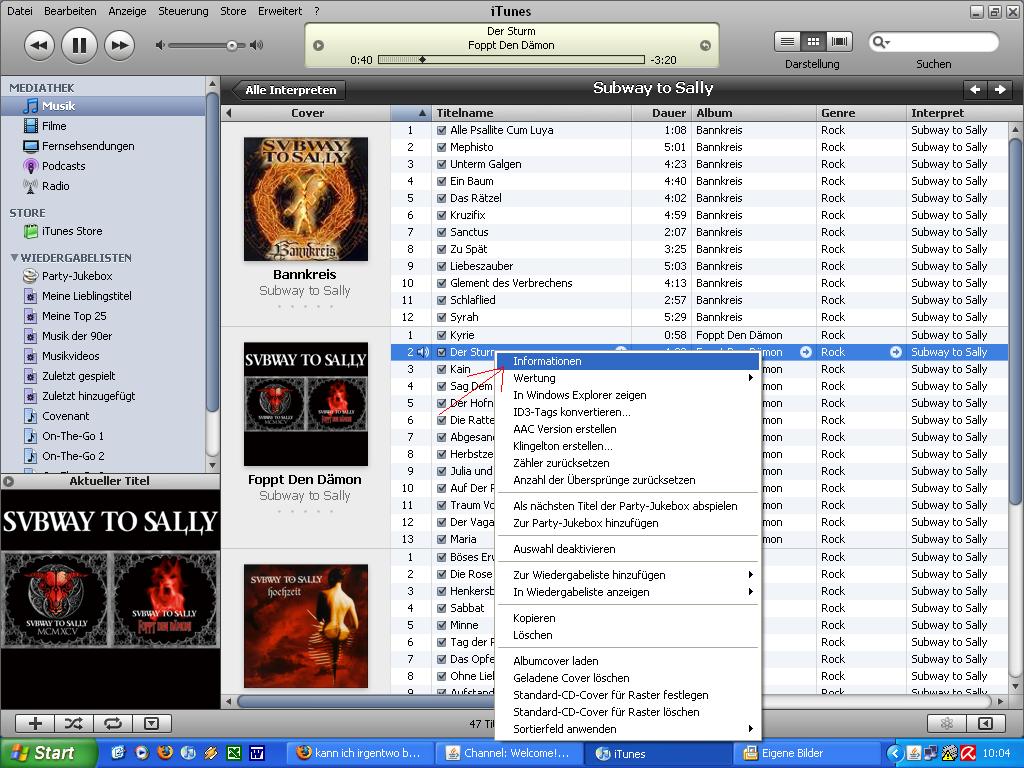Select Zuletzt hinzugefügt playlist icon
Viewport: 1024px width, 768px height.
pyautogui.click(x=30, y=396)
